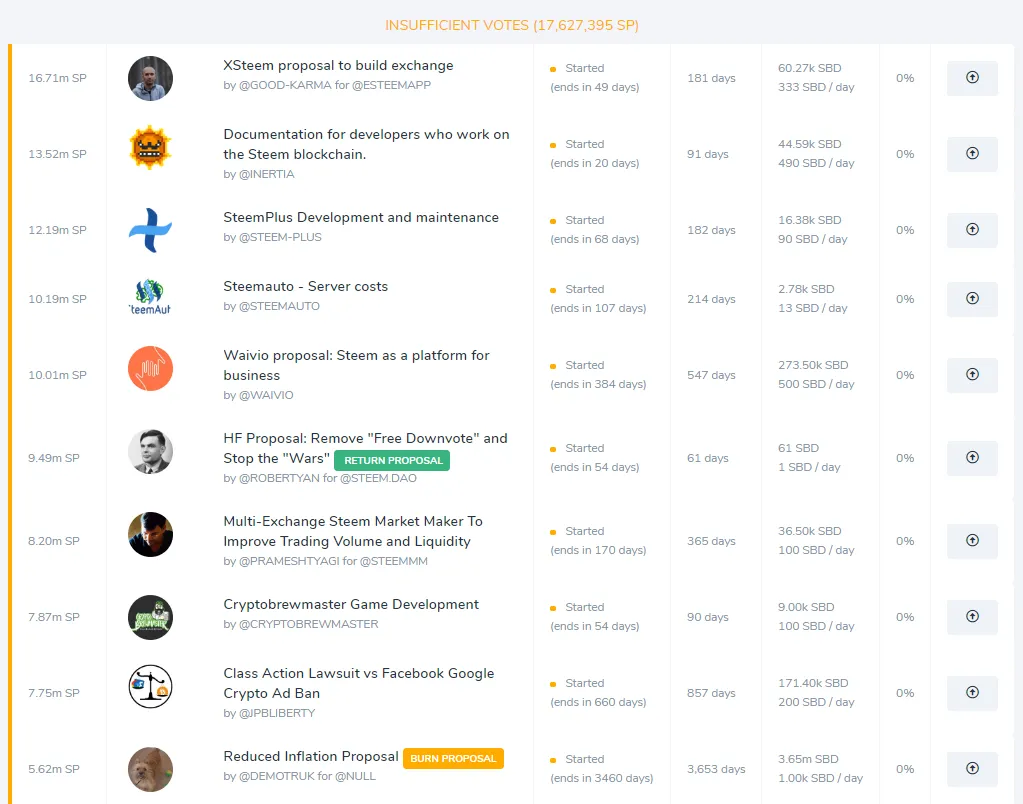The width and height of the screenshot is (1023, 804).
Task: Open Class Action Lawsuit vs Facebook Google title
Action: [359, 683]
